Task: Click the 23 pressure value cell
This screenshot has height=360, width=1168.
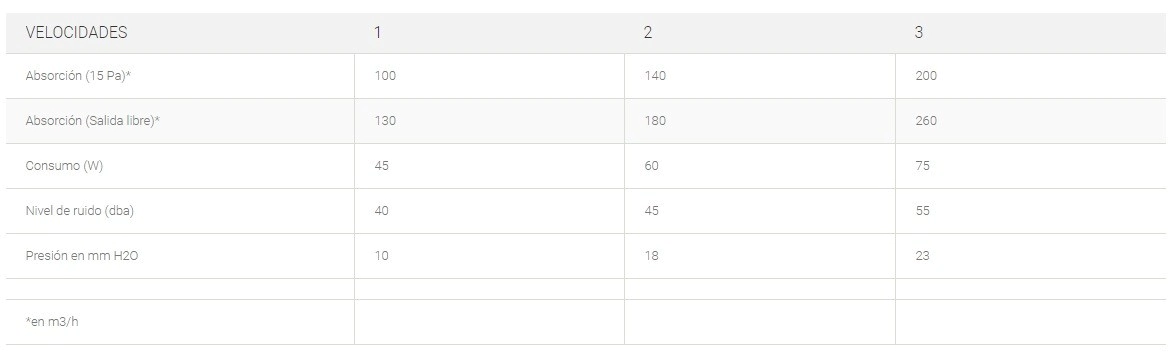Action: (x=1032, y=256)
